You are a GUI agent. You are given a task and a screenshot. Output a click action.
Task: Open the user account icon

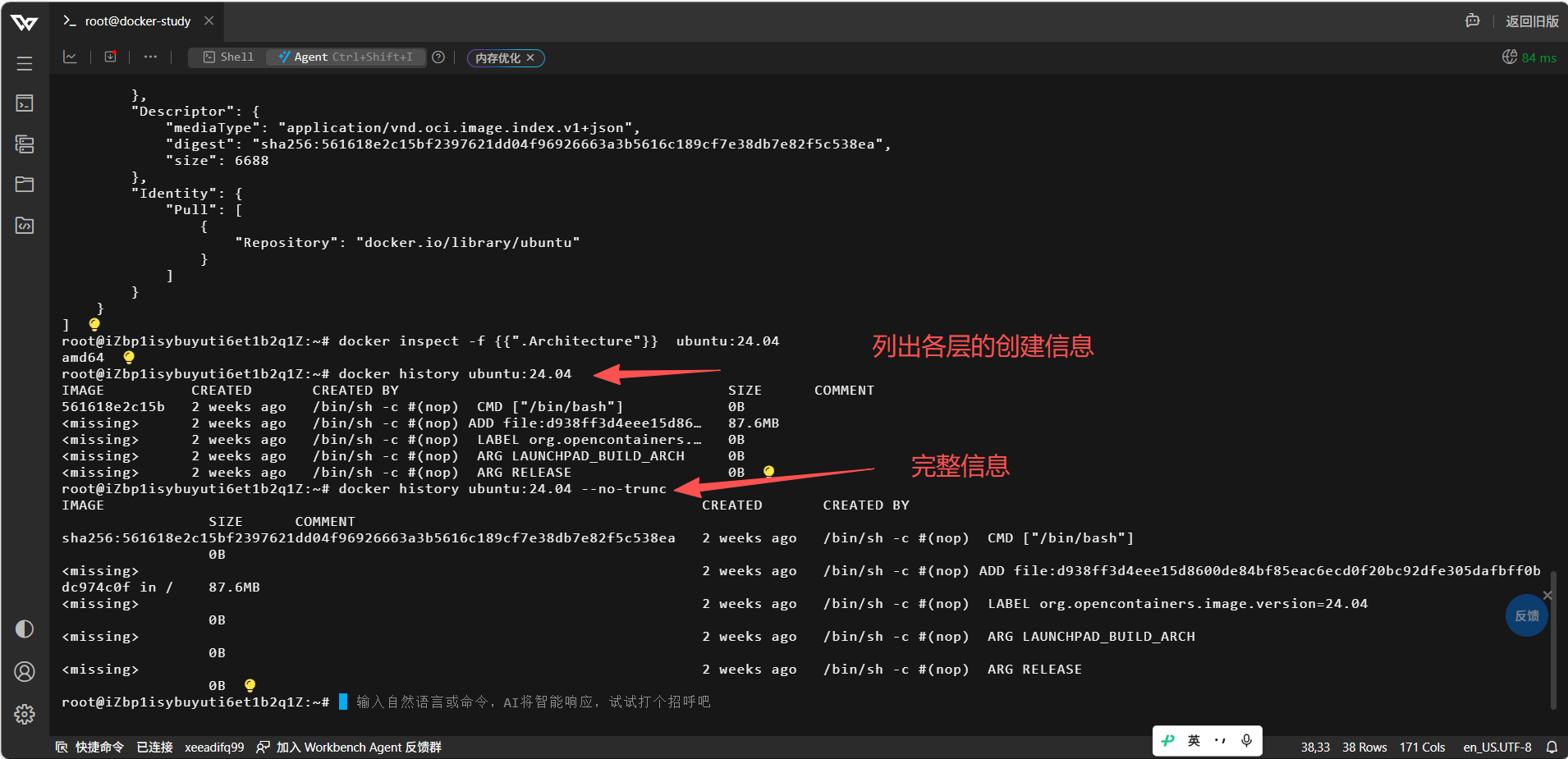click(25, 672)
